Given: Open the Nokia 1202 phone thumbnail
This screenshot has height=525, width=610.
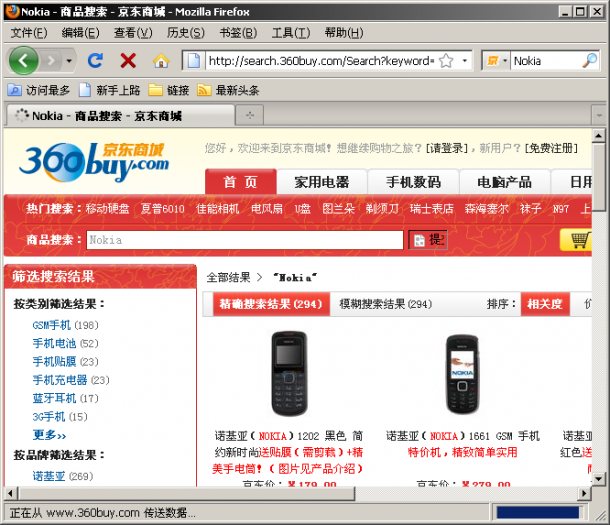Looking at the screenshot, I should 289,373.
